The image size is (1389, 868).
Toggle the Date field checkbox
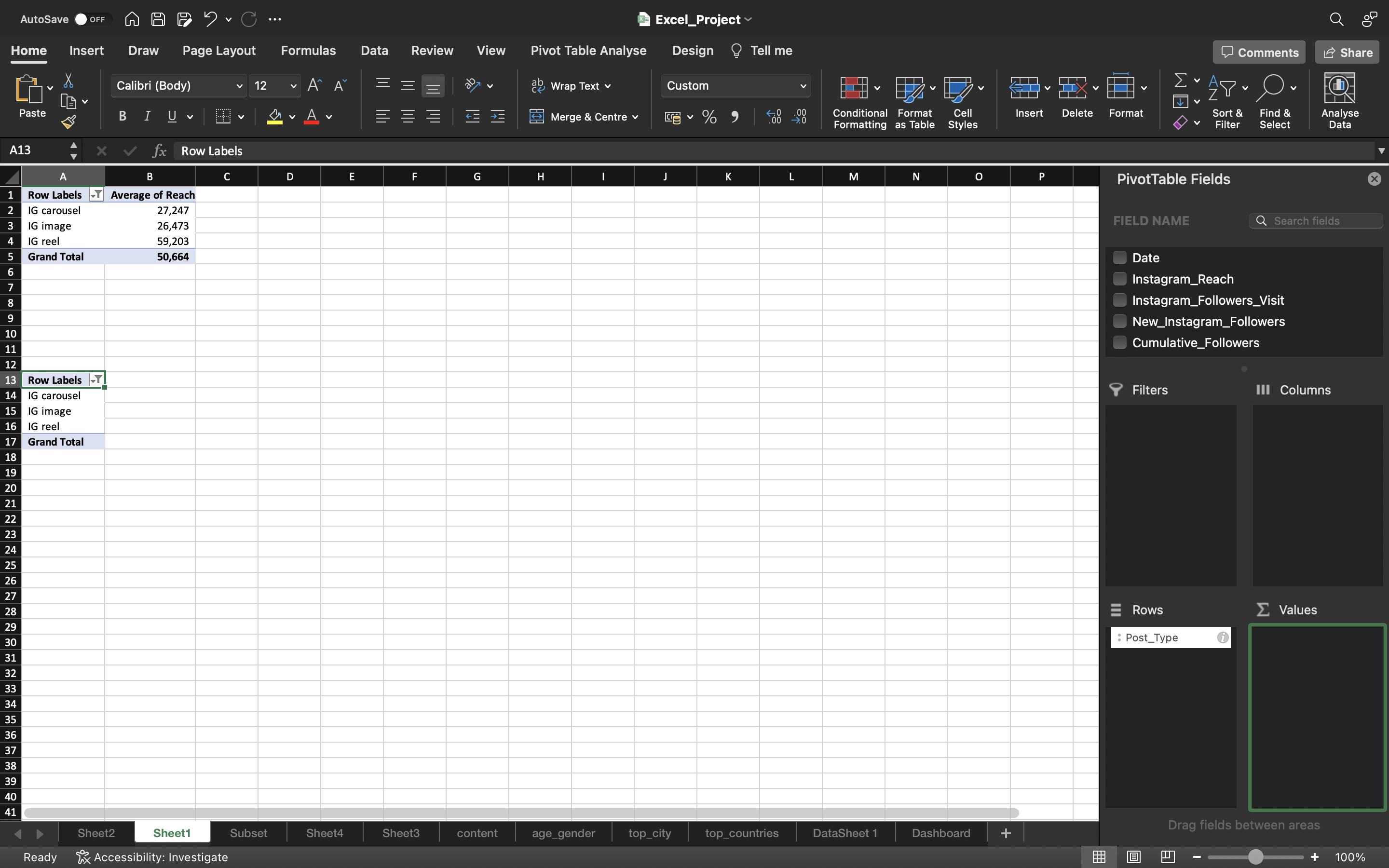tap(1119, 258)
